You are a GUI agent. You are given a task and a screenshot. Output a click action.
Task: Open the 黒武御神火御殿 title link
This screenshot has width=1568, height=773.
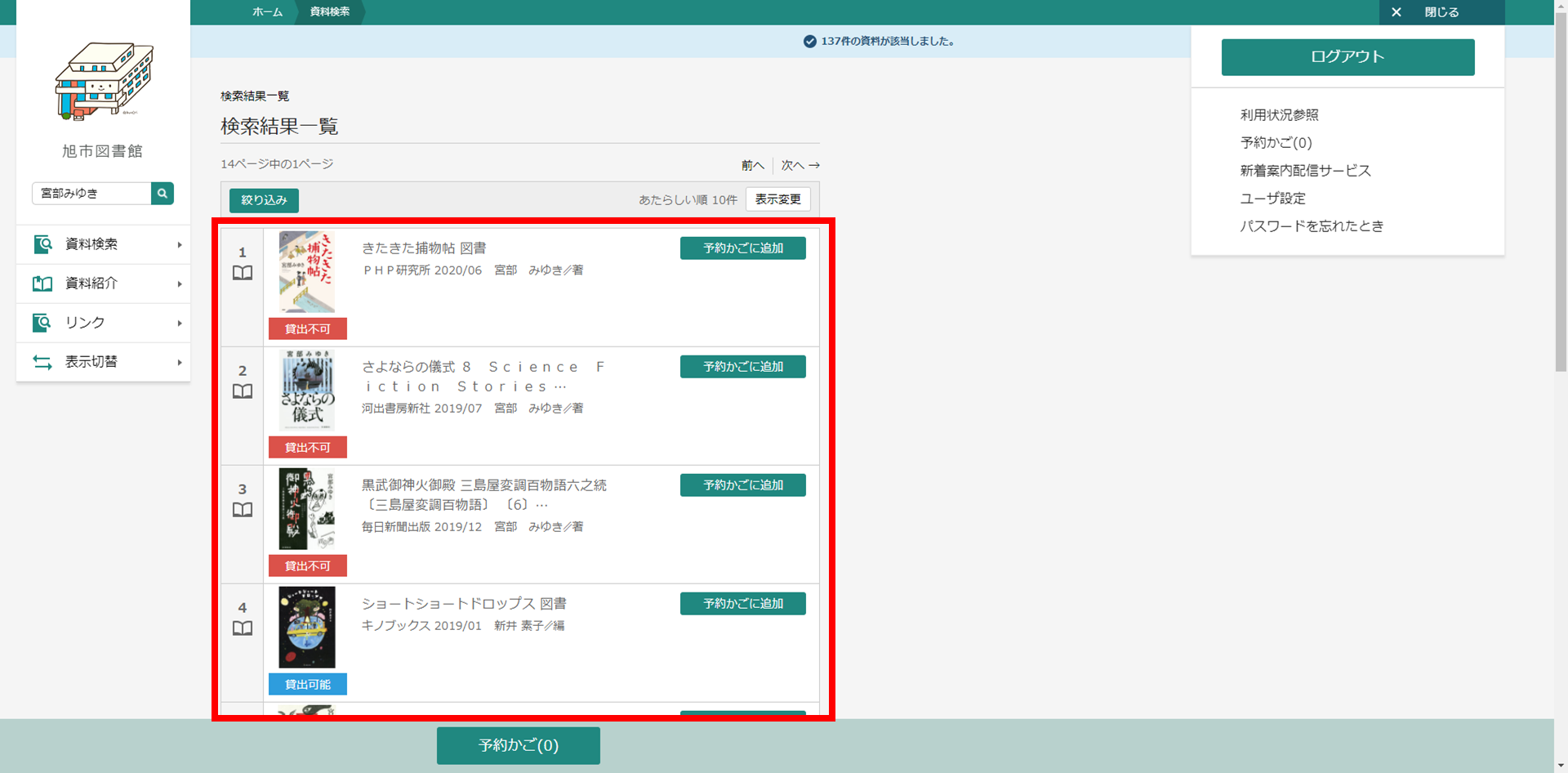click(484, 495)
